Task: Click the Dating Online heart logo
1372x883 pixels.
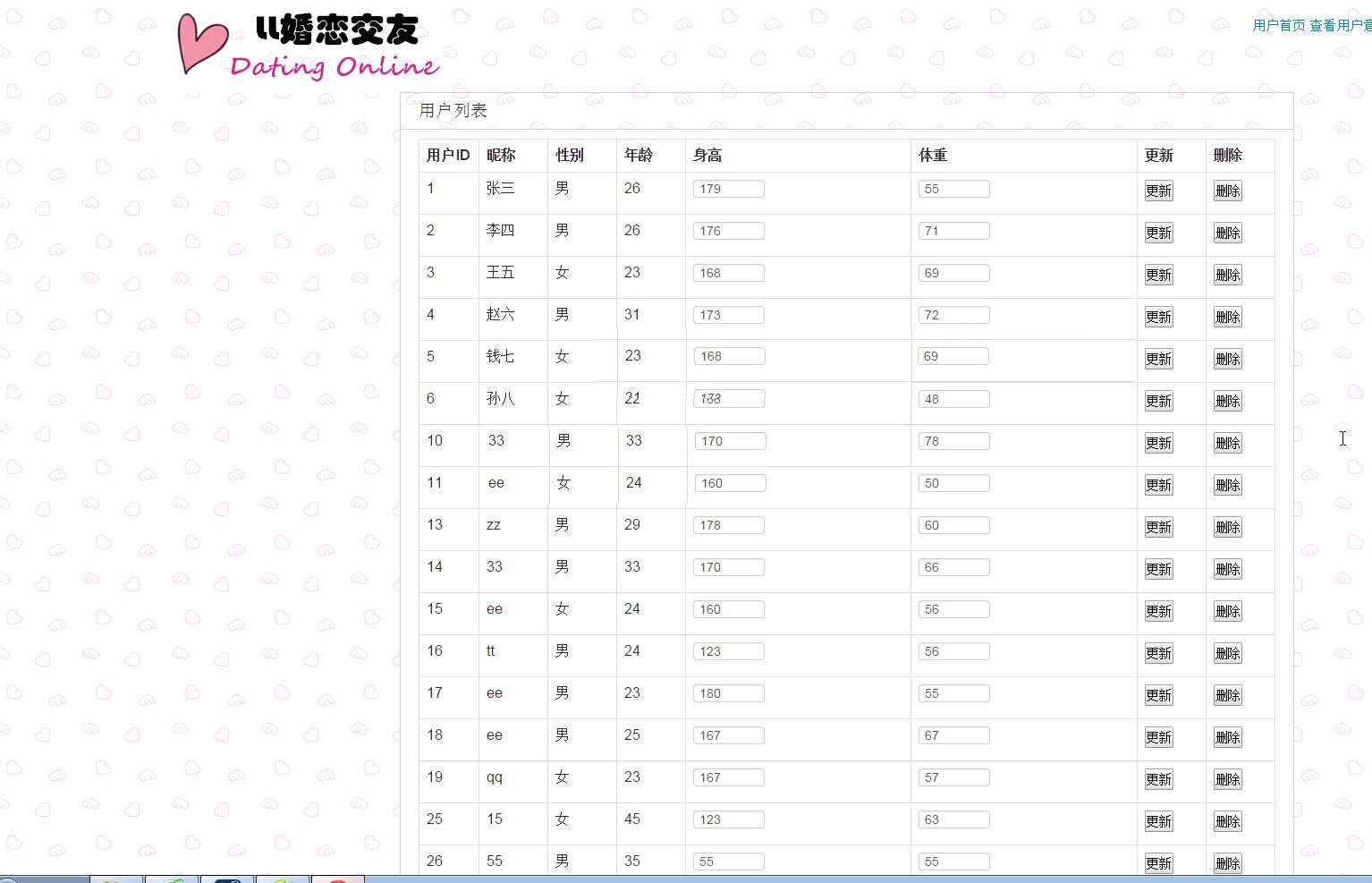Action: pyautogui.click(x=309, y=45)
